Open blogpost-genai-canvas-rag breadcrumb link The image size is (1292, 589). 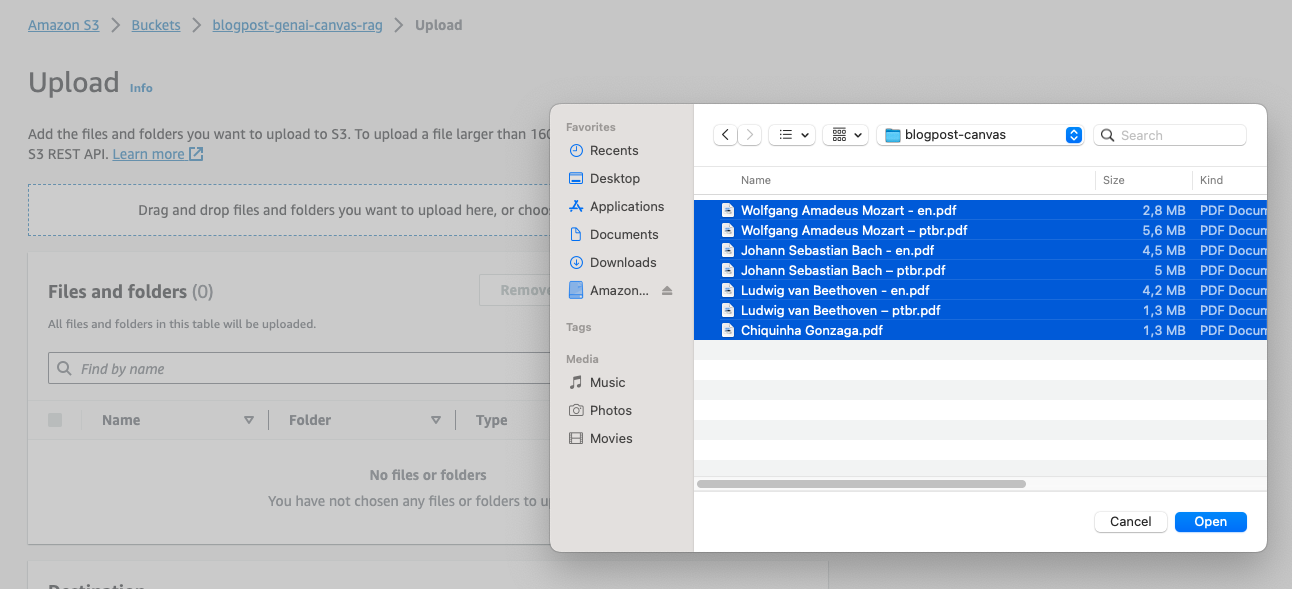297,25
